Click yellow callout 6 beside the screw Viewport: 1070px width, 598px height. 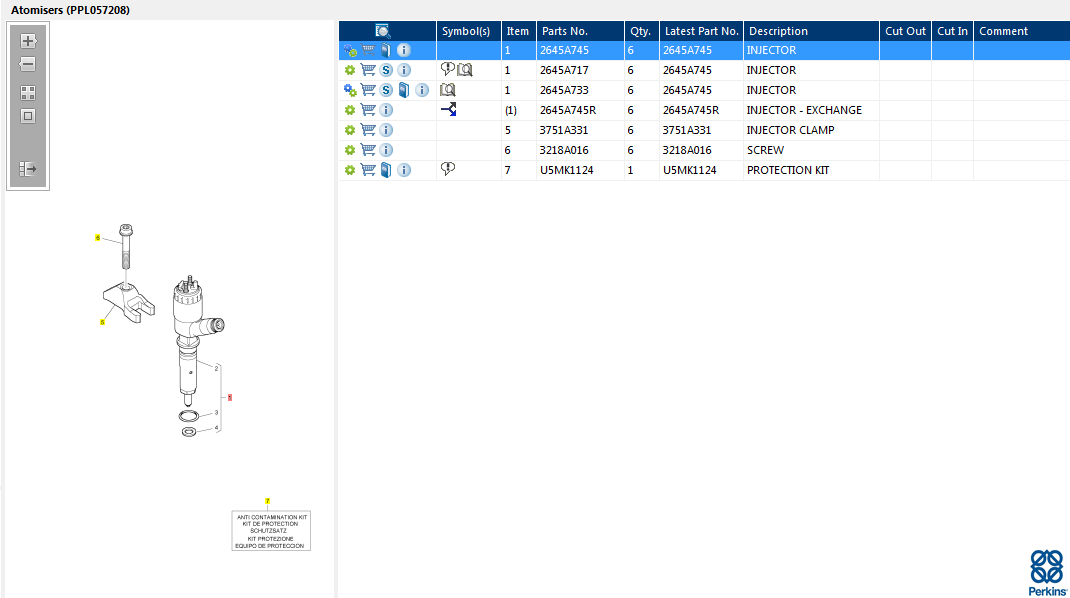coord(98,238)
